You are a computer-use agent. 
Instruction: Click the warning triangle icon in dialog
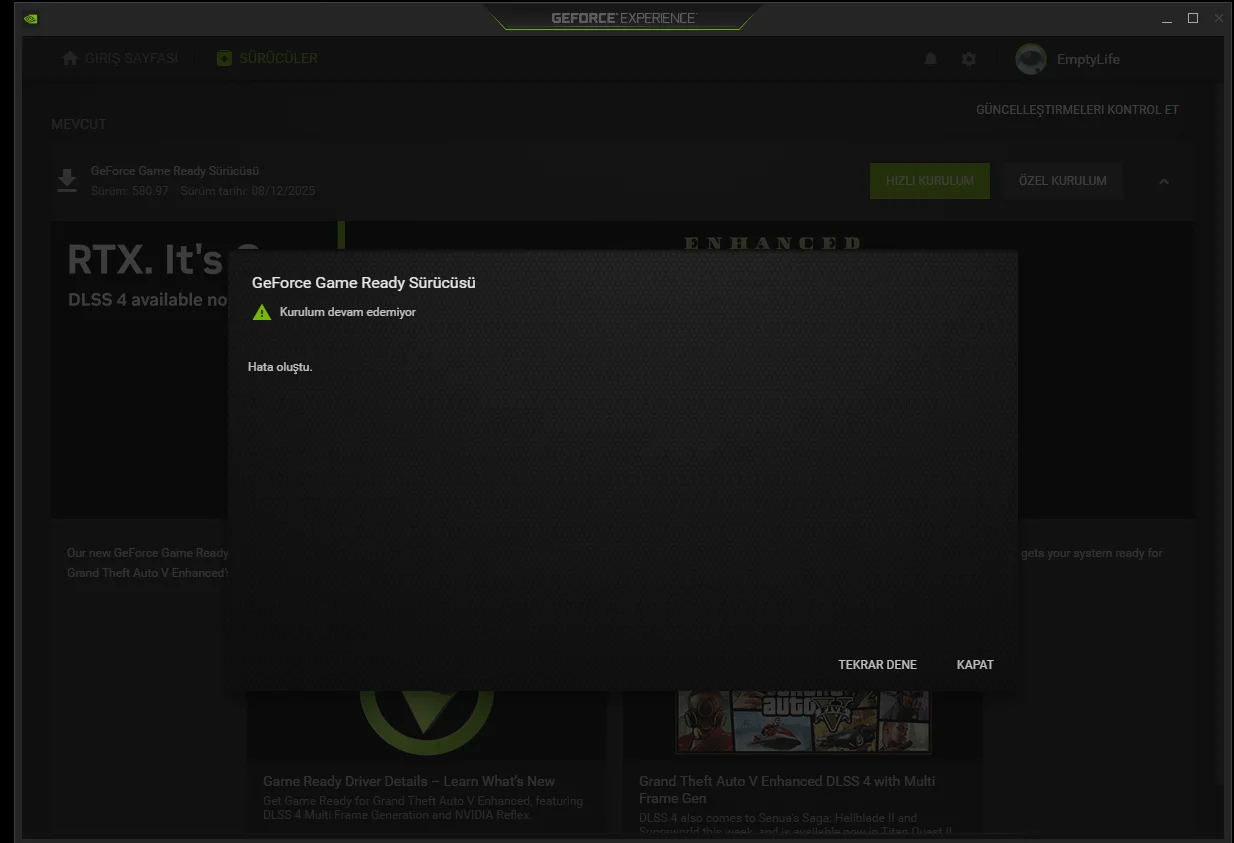tap(262, 312)
